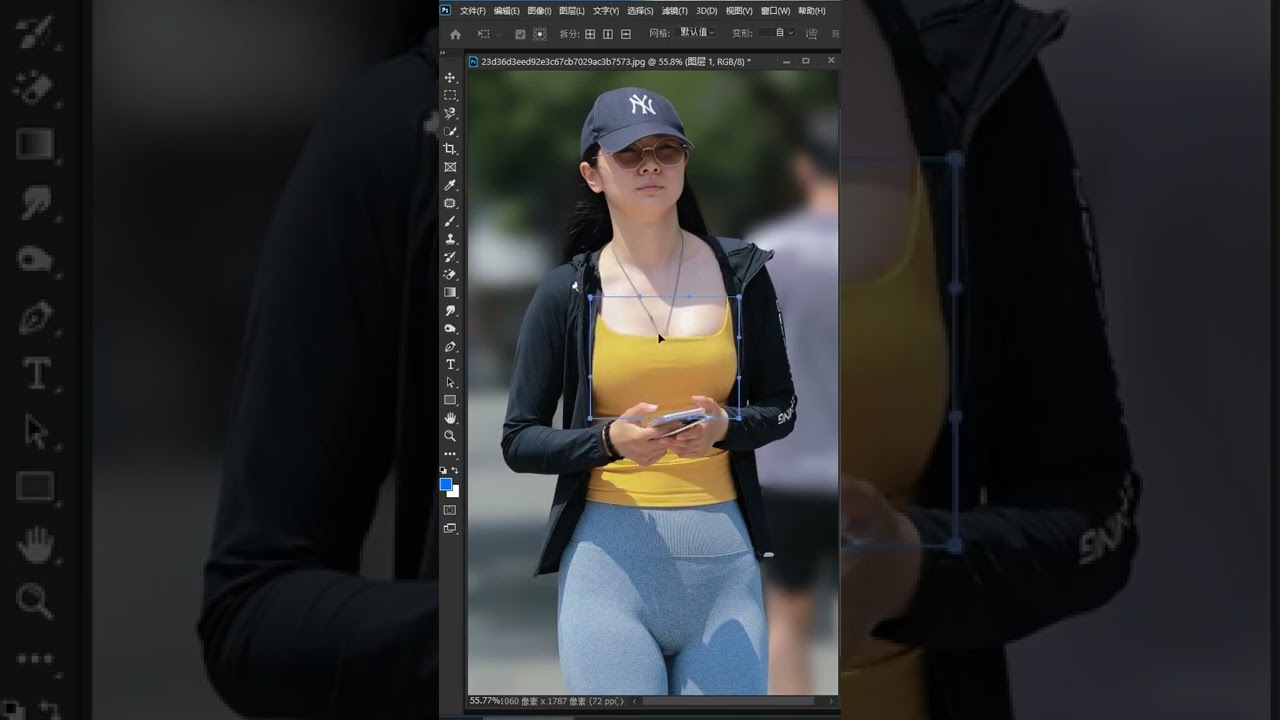Toggle Quick Mask mode icon
Viewport: 1280px width, 720px height.
pos(450,510)
